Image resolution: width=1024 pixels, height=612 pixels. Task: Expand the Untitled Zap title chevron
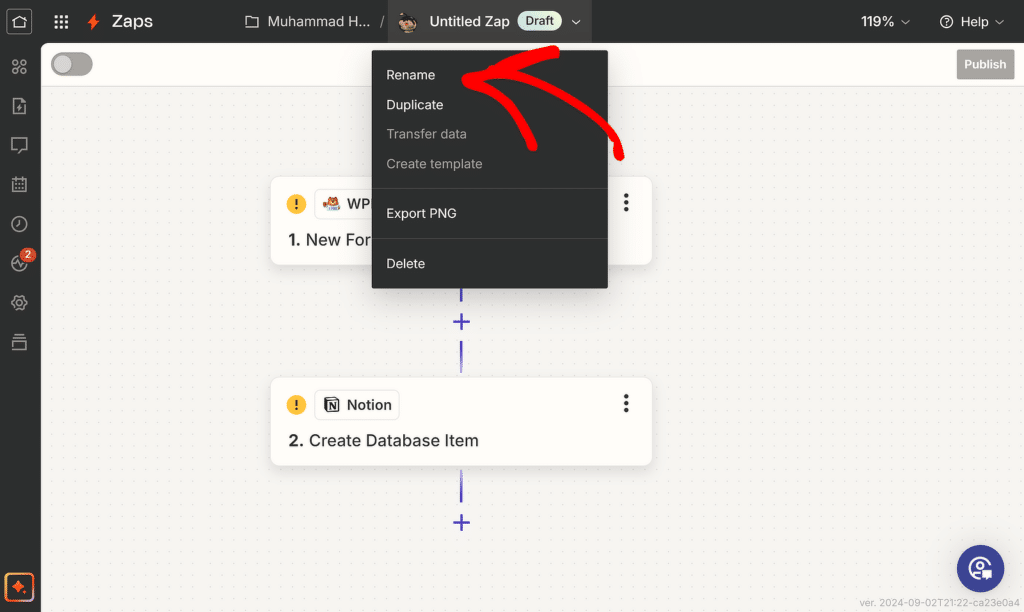pyautogui.click(x=576, y=22)
